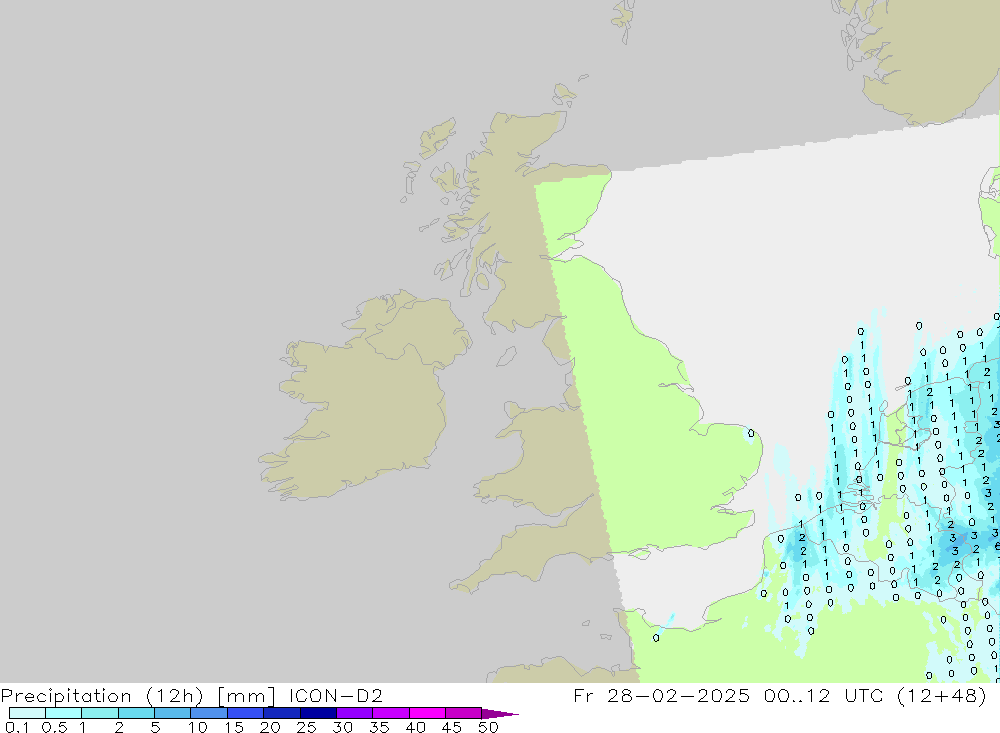Click the isolated "0" value off the Norfolk coast
The width and height of the screenshot is (1000, 733).
[x=751, y=434]
